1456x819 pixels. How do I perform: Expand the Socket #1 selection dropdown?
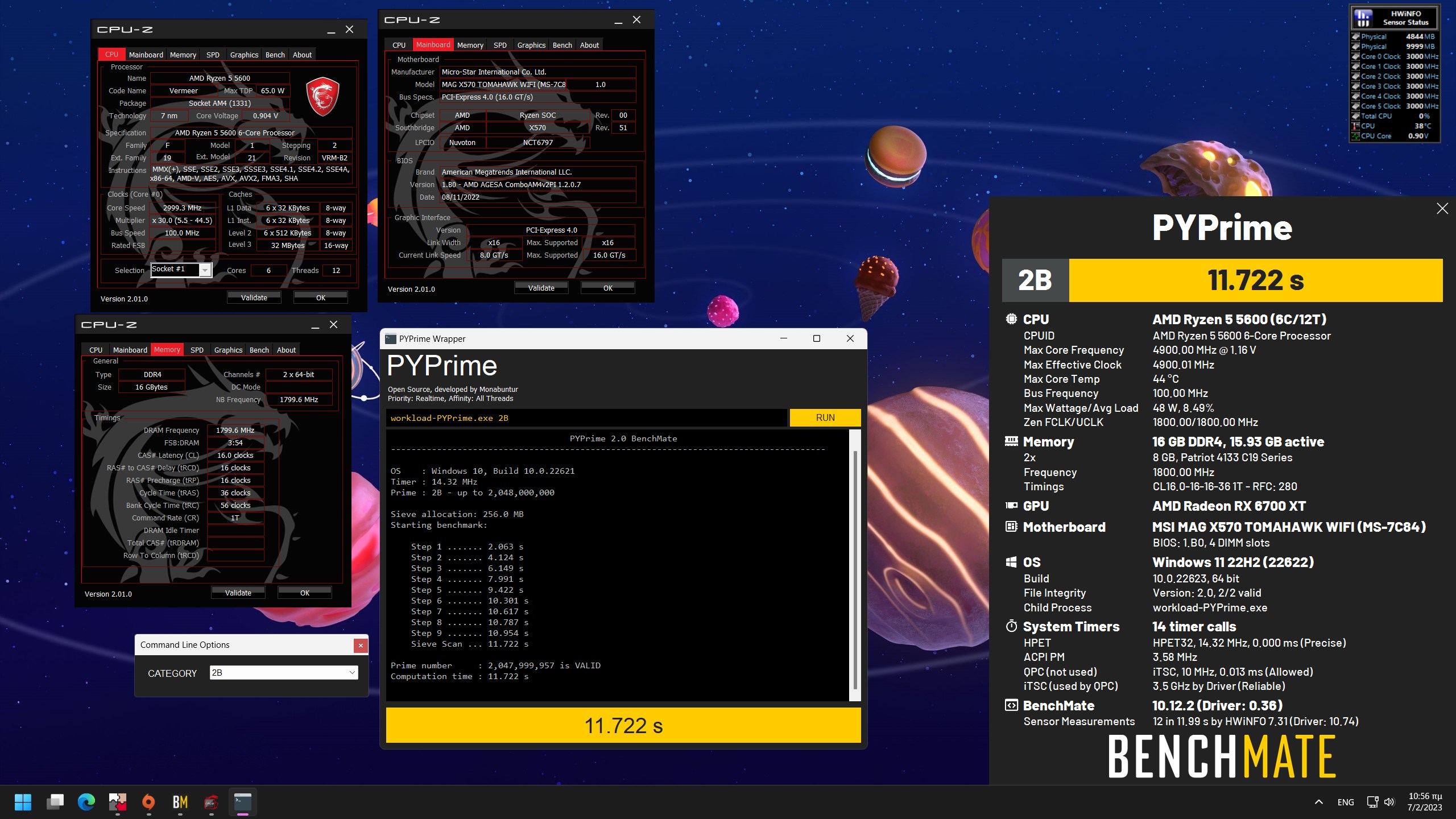coord(205,270)
